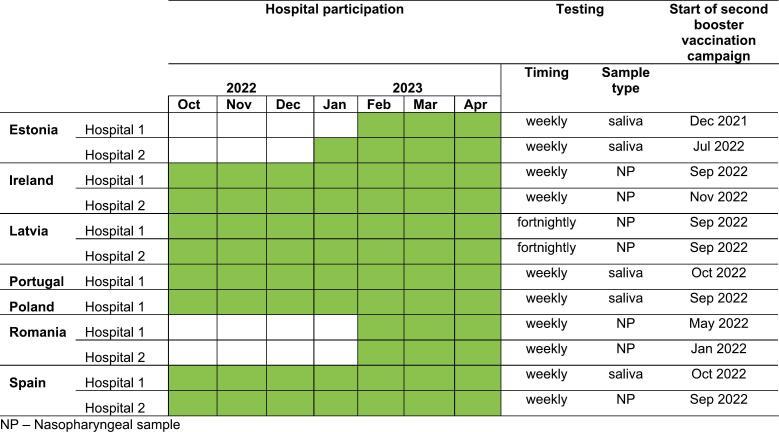
Task: Click the Testing column group heading
Action: (x=580, y=10)
